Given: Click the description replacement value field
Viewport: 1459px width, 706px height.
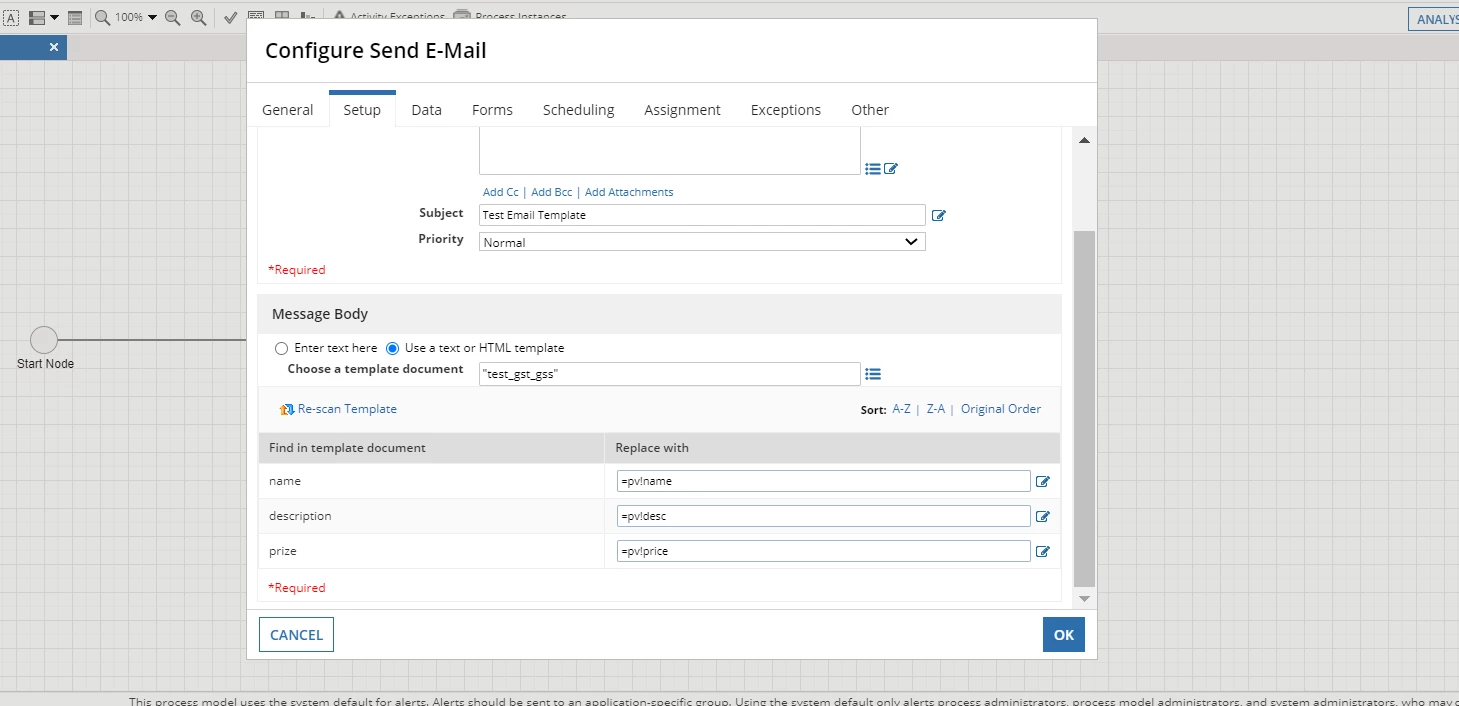Looking at the screenshot, I should coord(824,516).
